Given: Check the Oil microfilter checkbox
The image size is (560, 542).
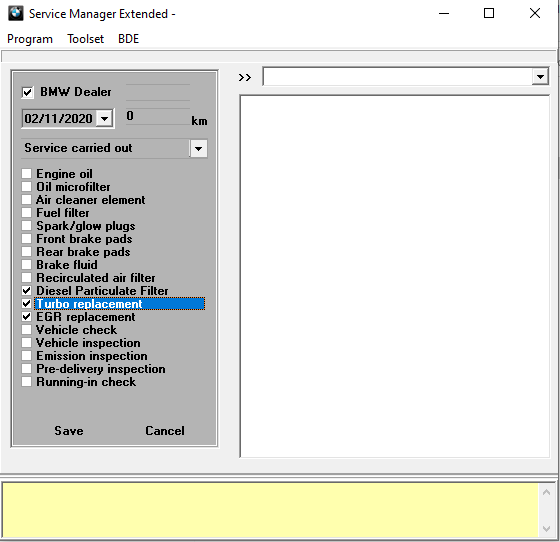Looking at the screenshot, I should pos(26,186).
